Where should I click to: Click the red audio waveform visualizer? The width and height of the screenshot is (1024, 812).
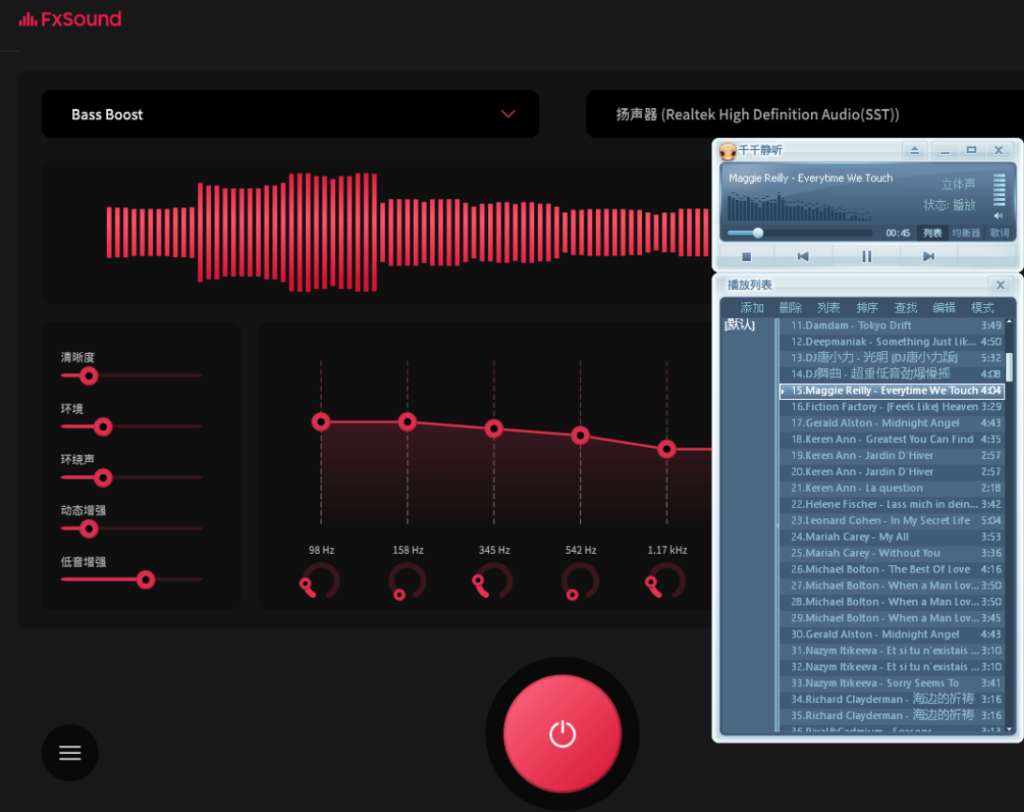pos(408,232)
